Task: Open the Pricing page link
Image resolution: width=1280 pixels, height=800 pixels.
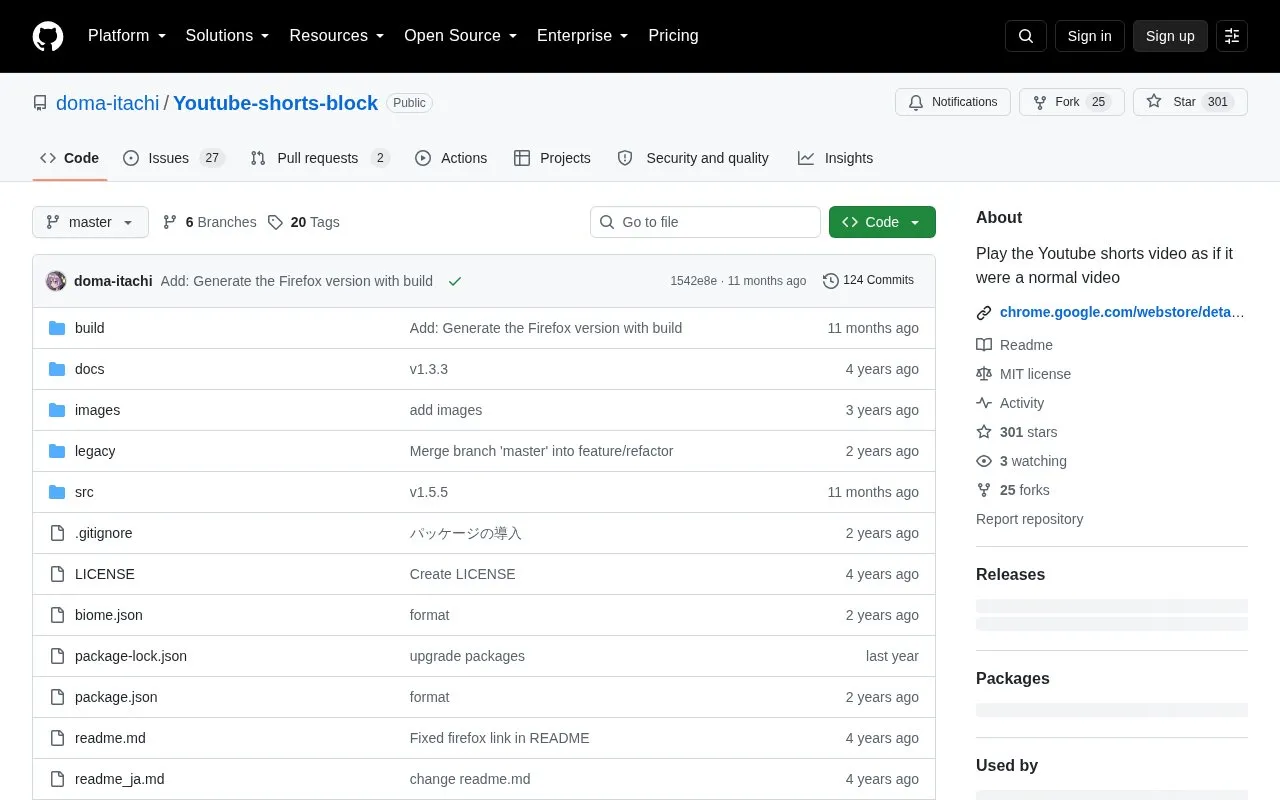Action: pos(673,36)
